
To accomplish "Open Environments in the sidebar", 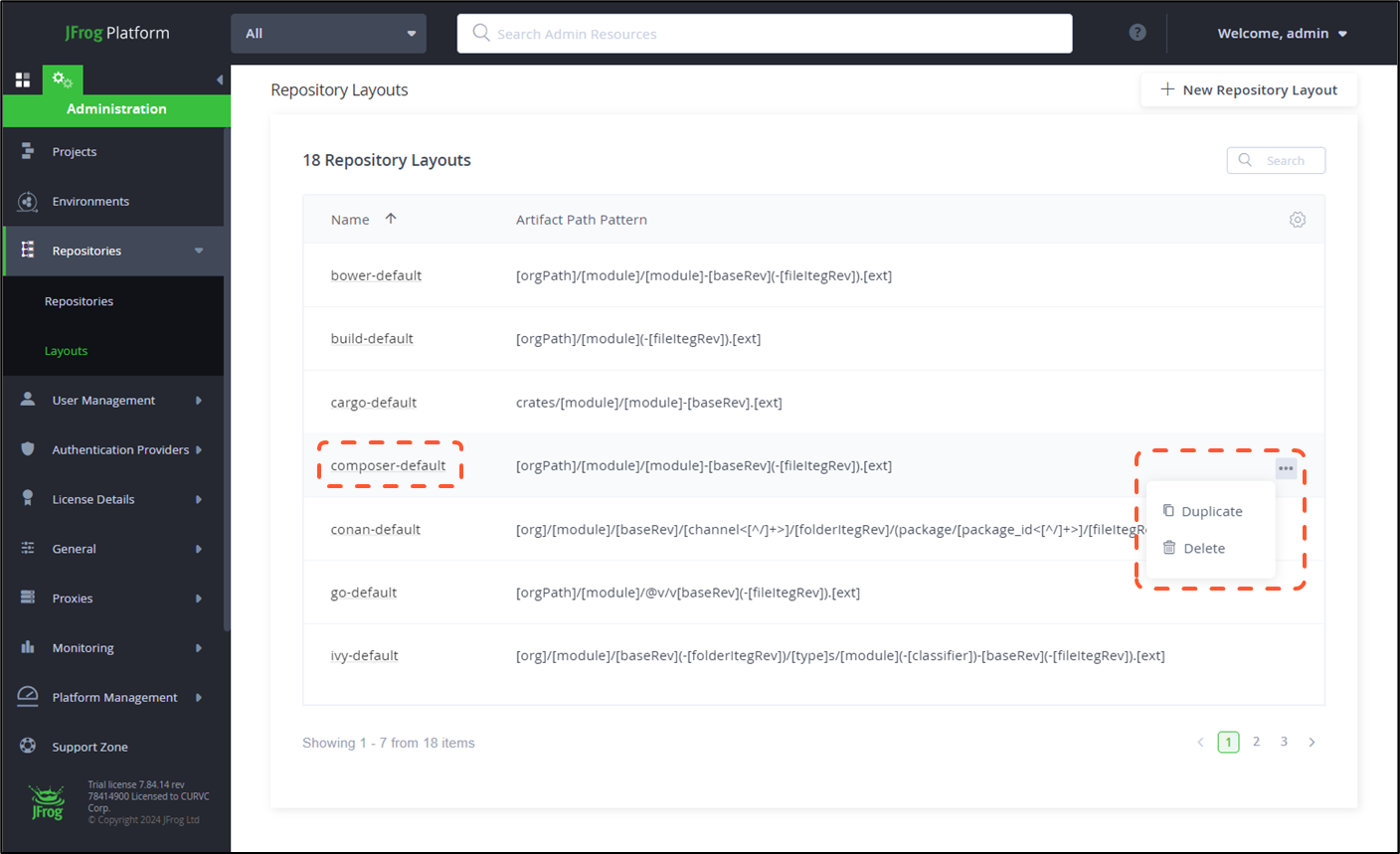I will tap(90, 201).
